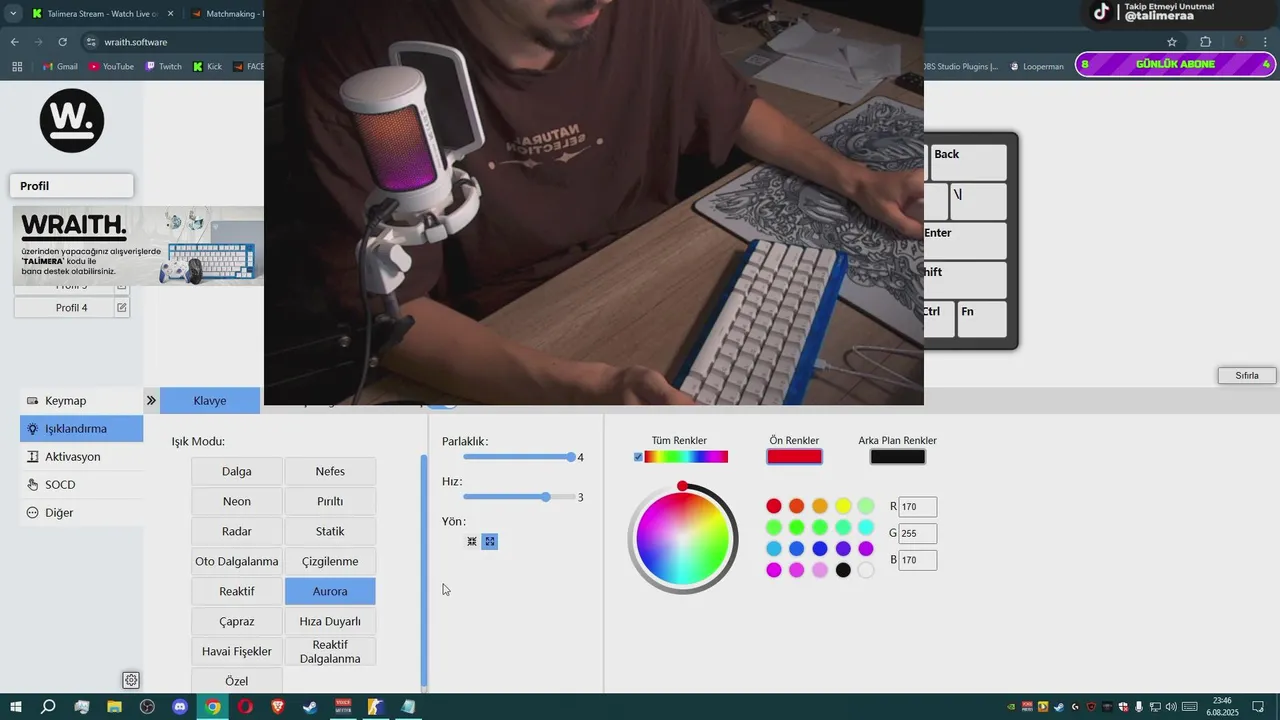
Task: Open the SOCD section
Action: pyautogui.click(x=81, y=484)
